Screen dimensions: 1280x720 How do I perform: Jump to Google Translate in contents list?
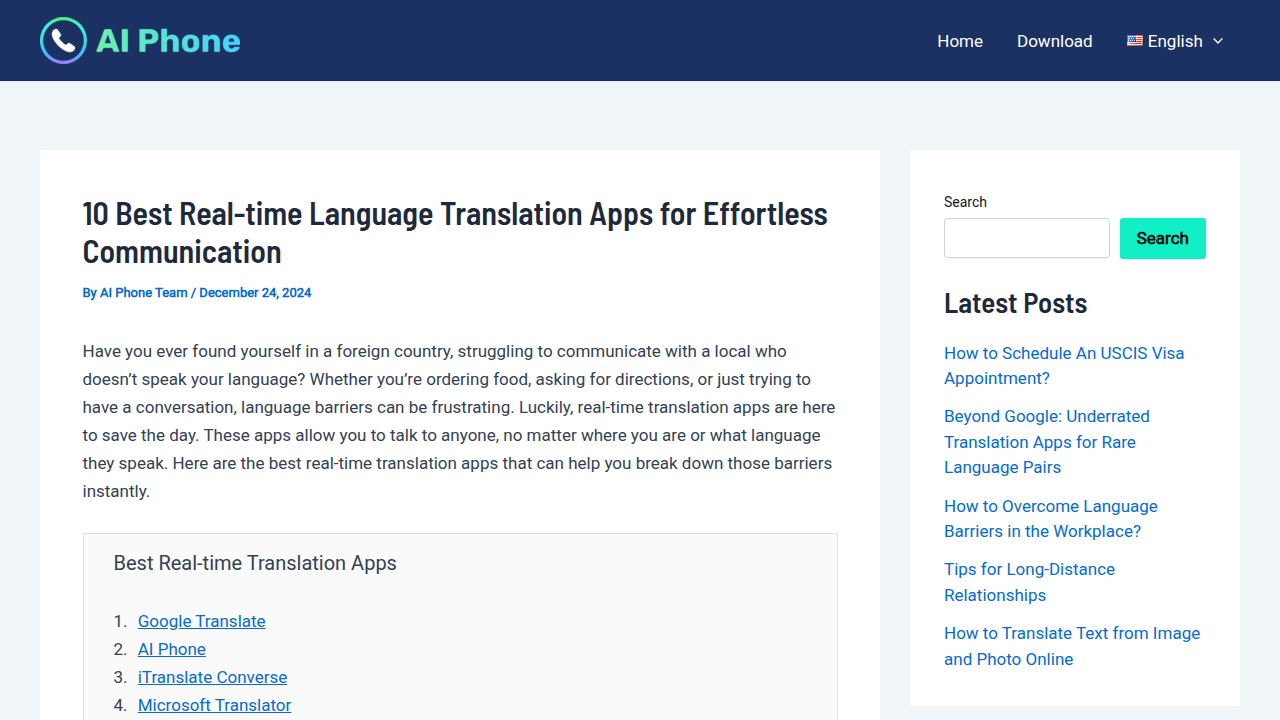click(x=201, y=621)
